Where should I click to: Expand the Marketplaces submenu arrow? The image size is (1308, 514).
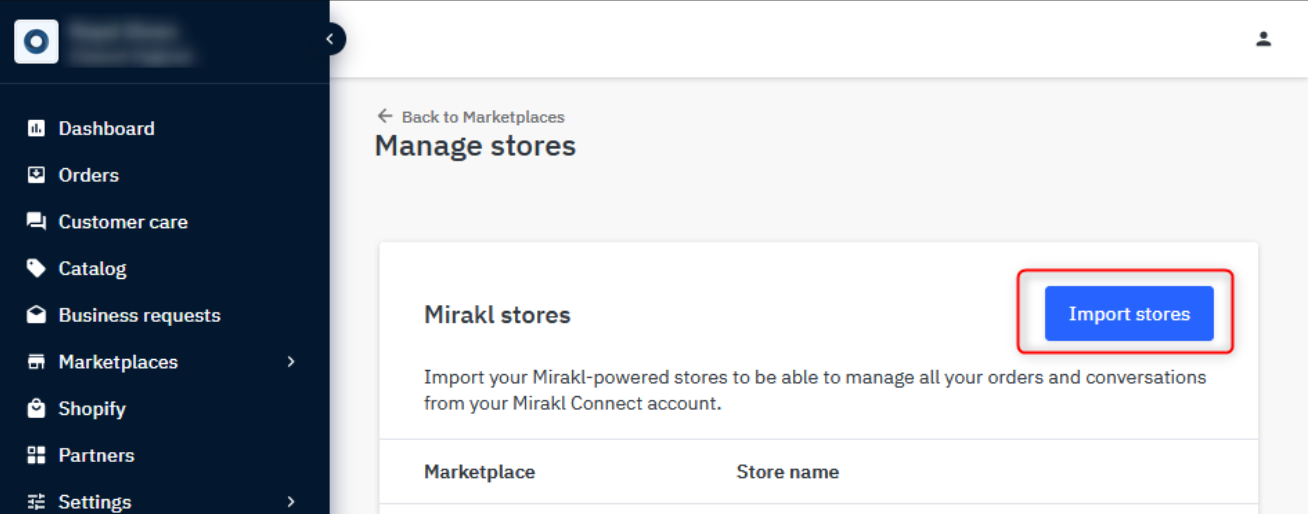291,362
